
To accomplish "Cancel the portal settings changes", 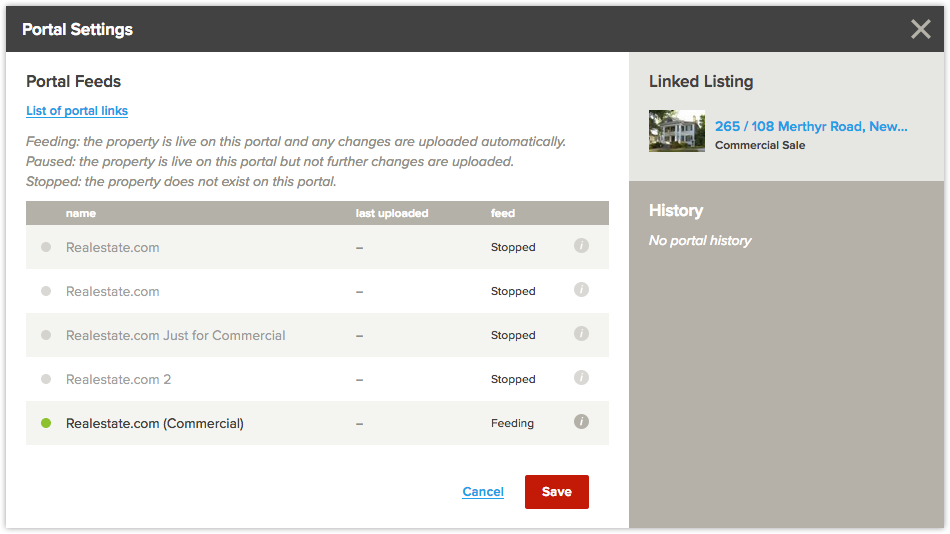I will [x=483, y=492].
